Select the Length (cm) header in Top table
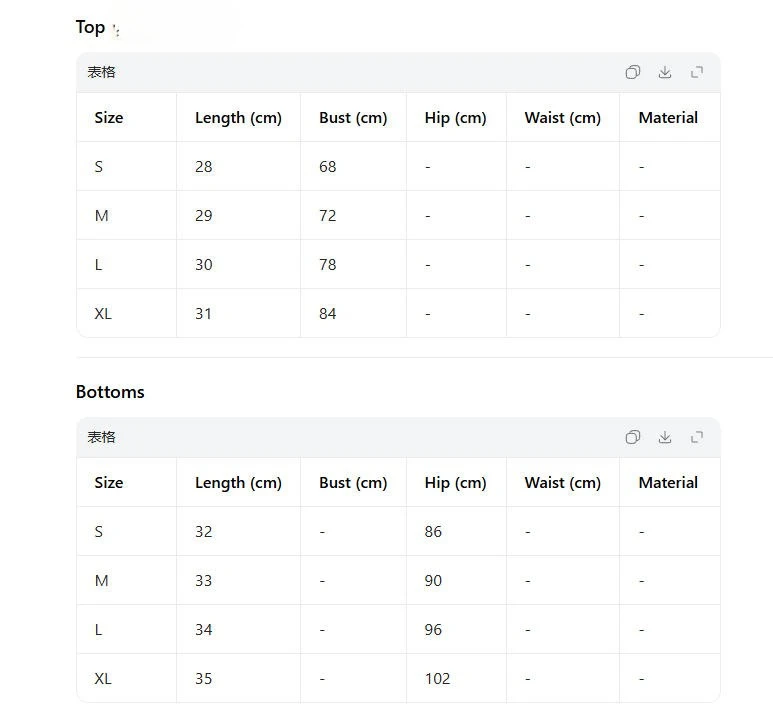This screenshot has width=773, height=722. pyautogui.click(x=238, y=118)
